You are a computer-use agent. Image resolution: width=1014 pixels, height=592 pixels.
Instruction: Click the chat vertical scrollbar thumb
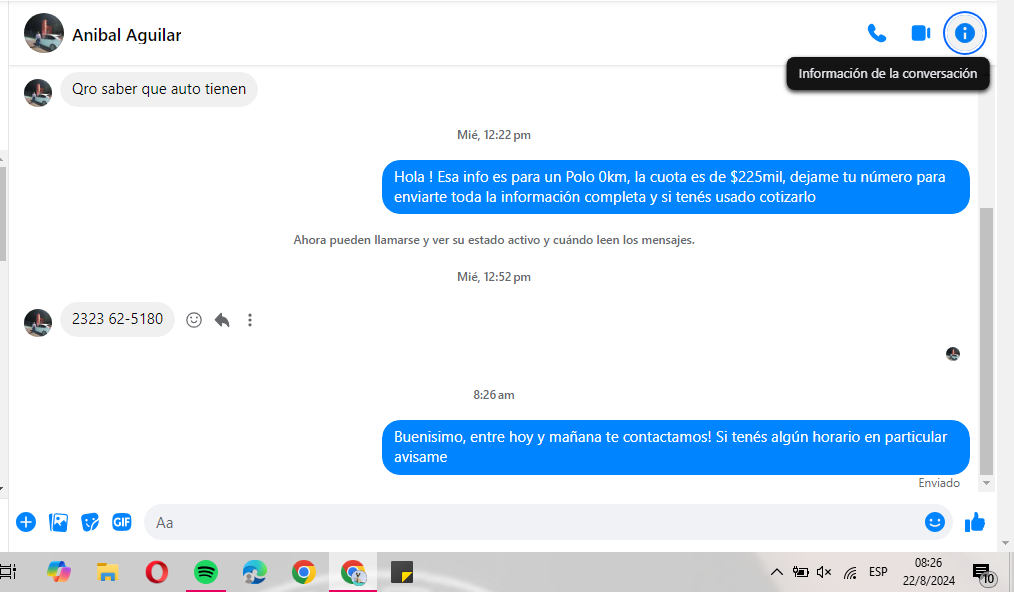(x=986, y=342)
